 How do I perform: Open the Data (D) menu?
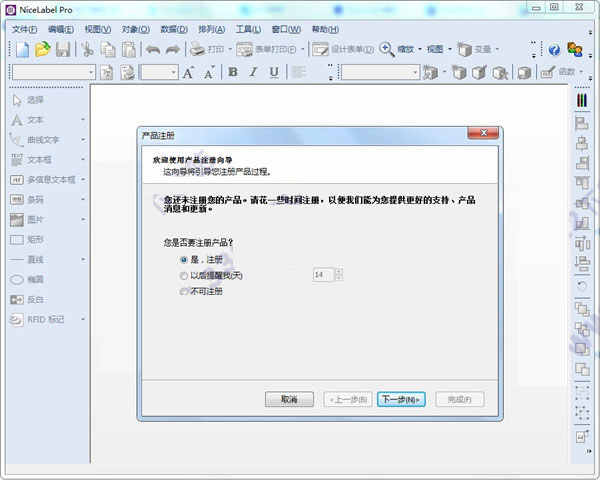click(x=174, y=29)
